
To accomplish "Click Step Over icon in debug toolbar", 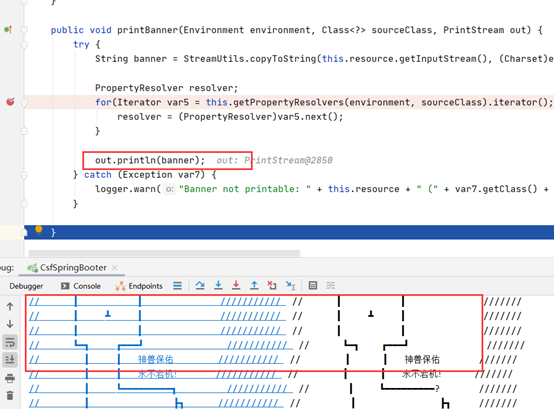I will pyautogui.click(x=200, y=285).
